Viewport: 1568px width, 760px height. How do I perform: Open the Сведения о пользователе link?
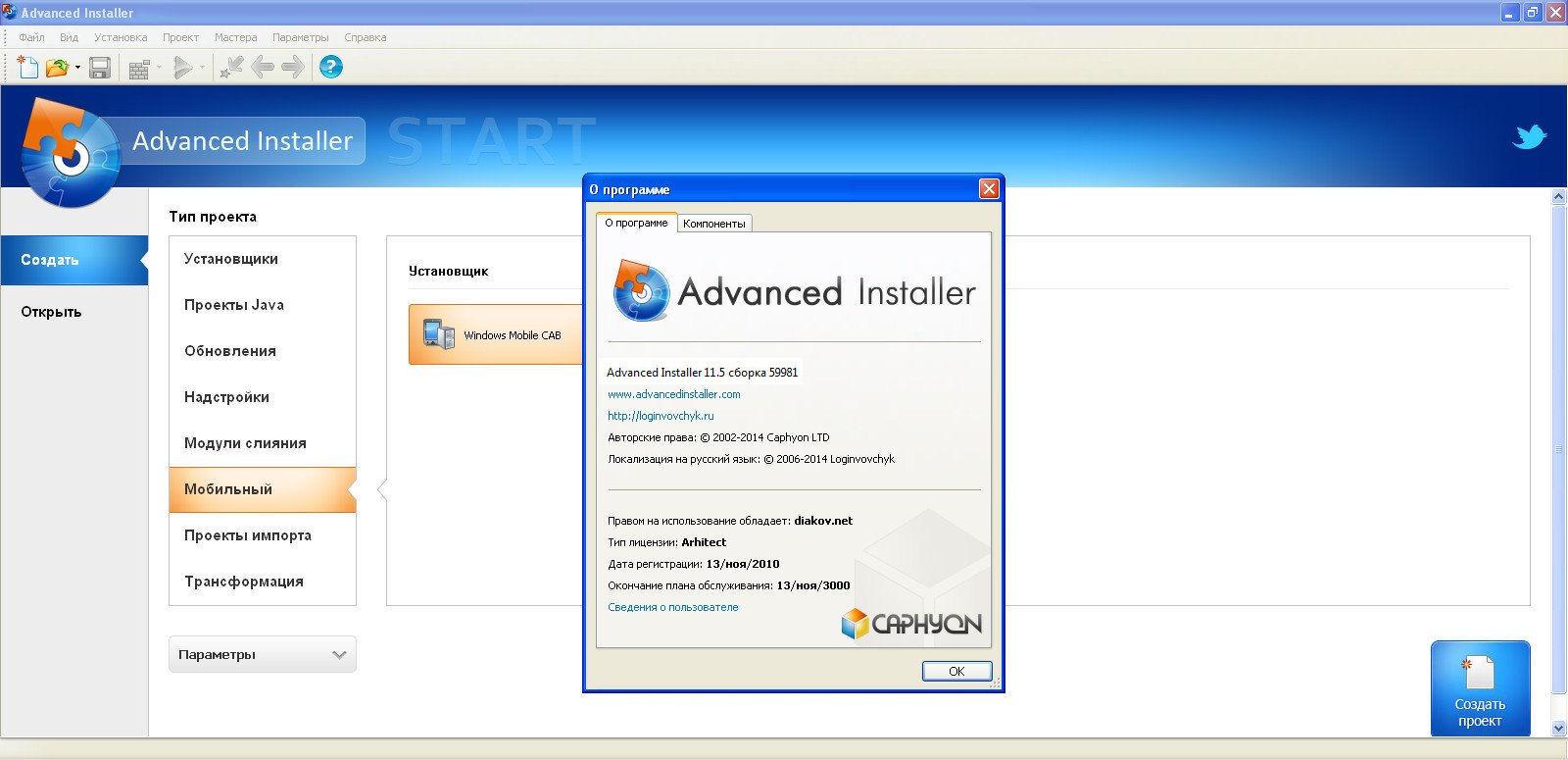pyautogui.click(x=672, y=607)
